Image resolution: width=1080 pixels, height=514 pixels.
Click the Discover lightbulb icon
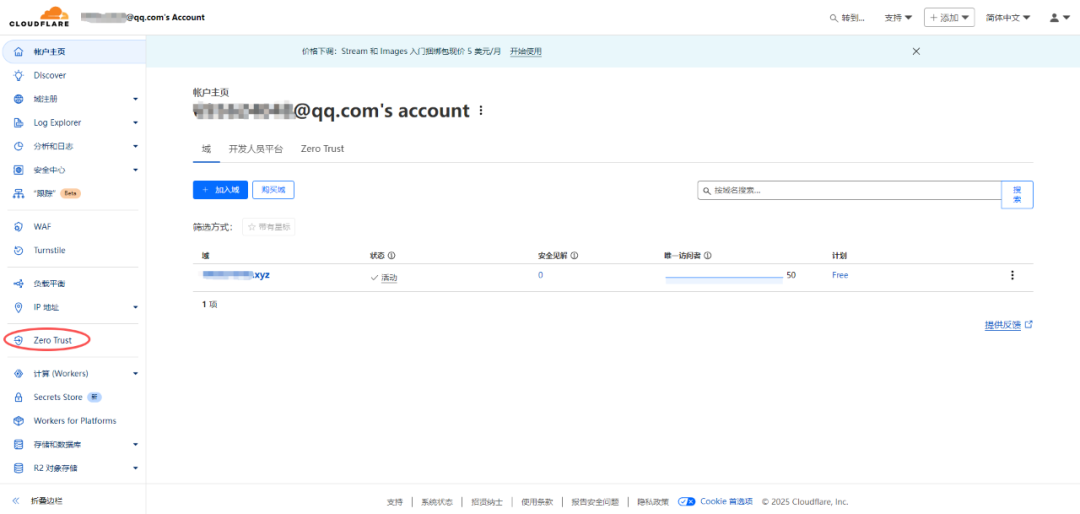click(19, 75)
